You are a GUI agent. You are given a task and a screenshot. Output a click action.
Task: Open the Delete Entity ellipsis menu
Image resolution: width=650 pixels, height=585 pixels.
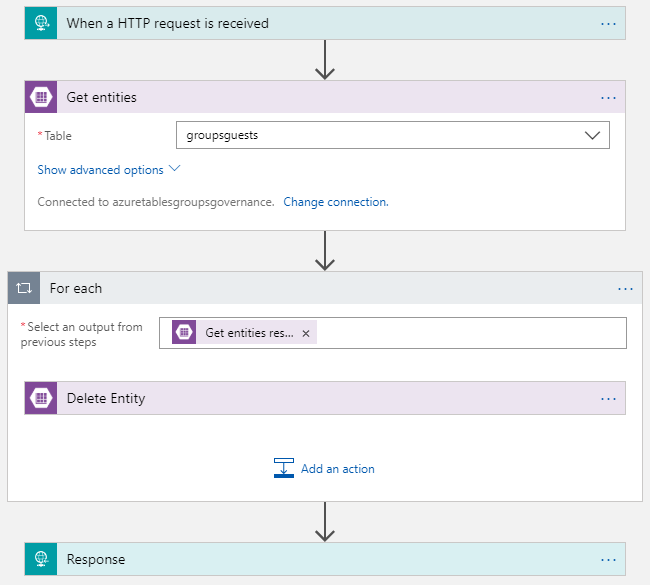pyautogui.click(x=608, y=398)
